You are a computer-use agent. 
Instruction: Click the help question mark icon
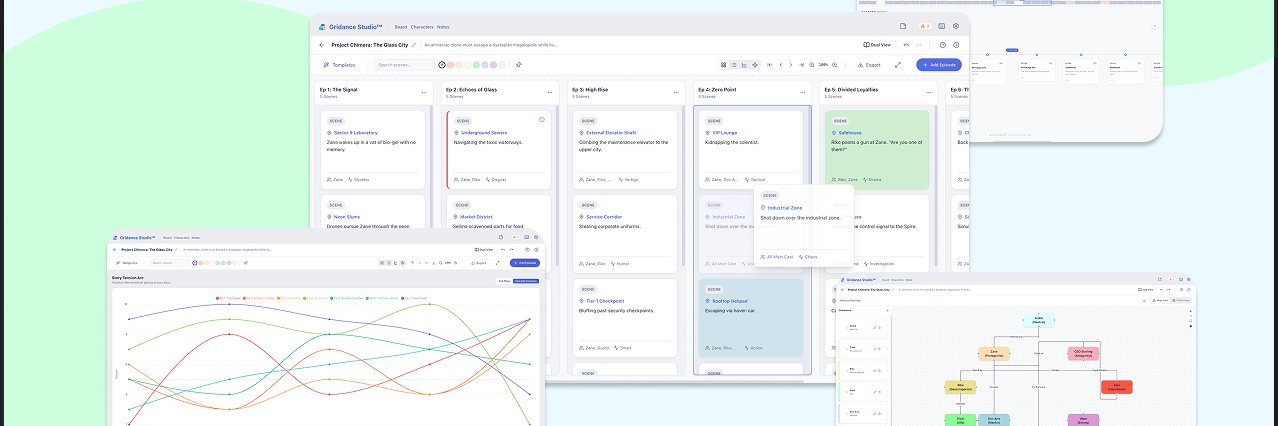pos(943,45)
